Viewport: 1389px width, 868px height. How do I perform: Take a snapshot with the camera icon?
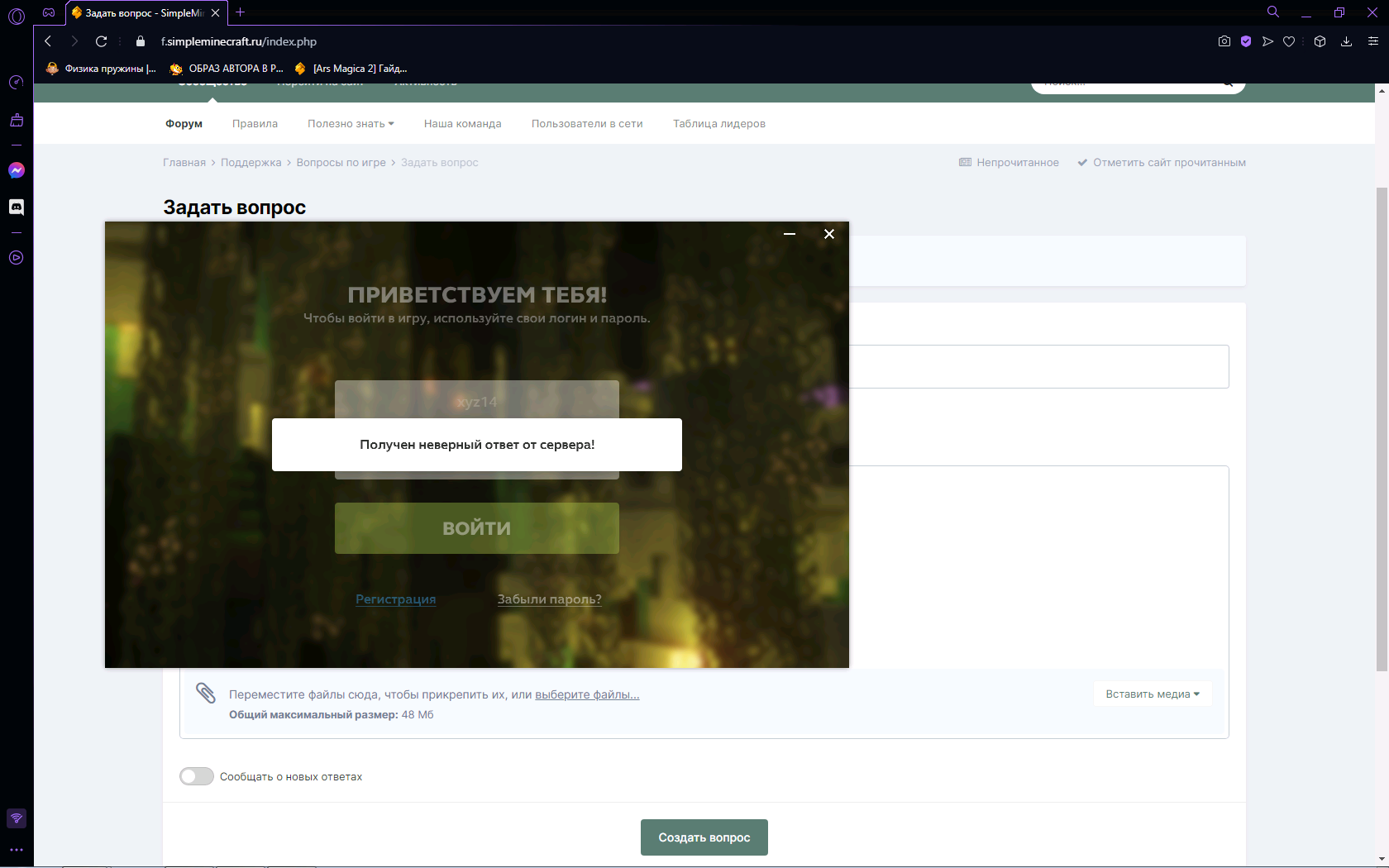[1224, 41]
